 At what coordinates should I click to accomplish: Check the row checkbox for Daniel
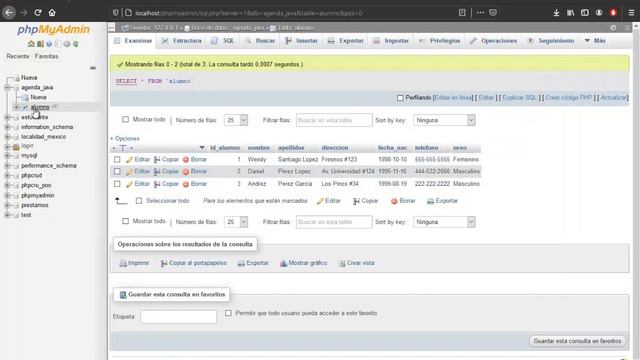(x=117, y=171)
